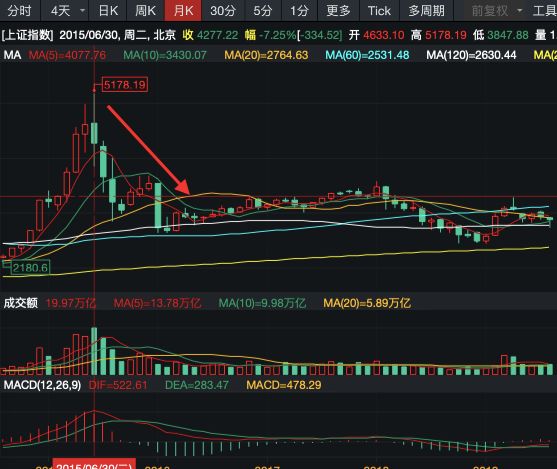This screenshot has height=469, width=557.
Task: Open the 前复权 dropdown arrow
Action: tap(519, 11)
